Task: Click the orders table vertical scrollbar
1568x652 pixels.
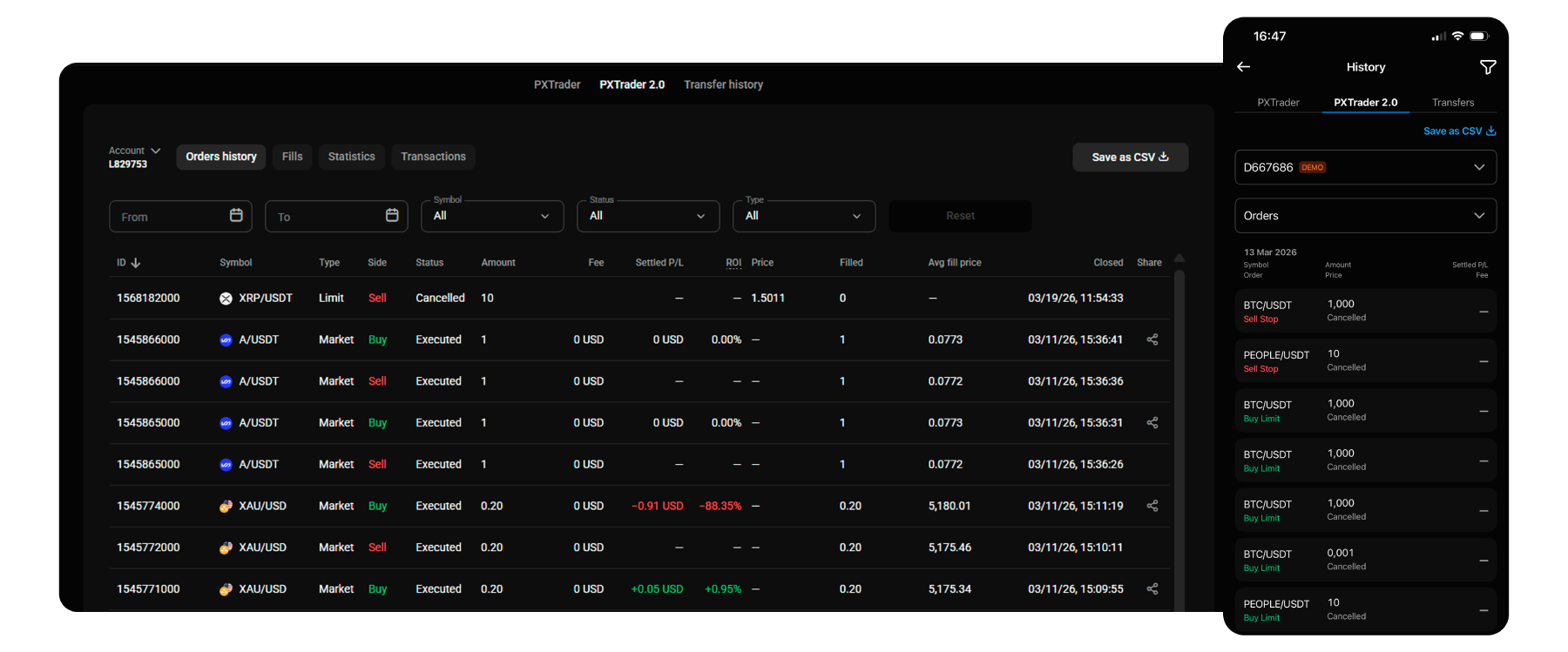Action: pyautogui.click(x=1179, y=440)
